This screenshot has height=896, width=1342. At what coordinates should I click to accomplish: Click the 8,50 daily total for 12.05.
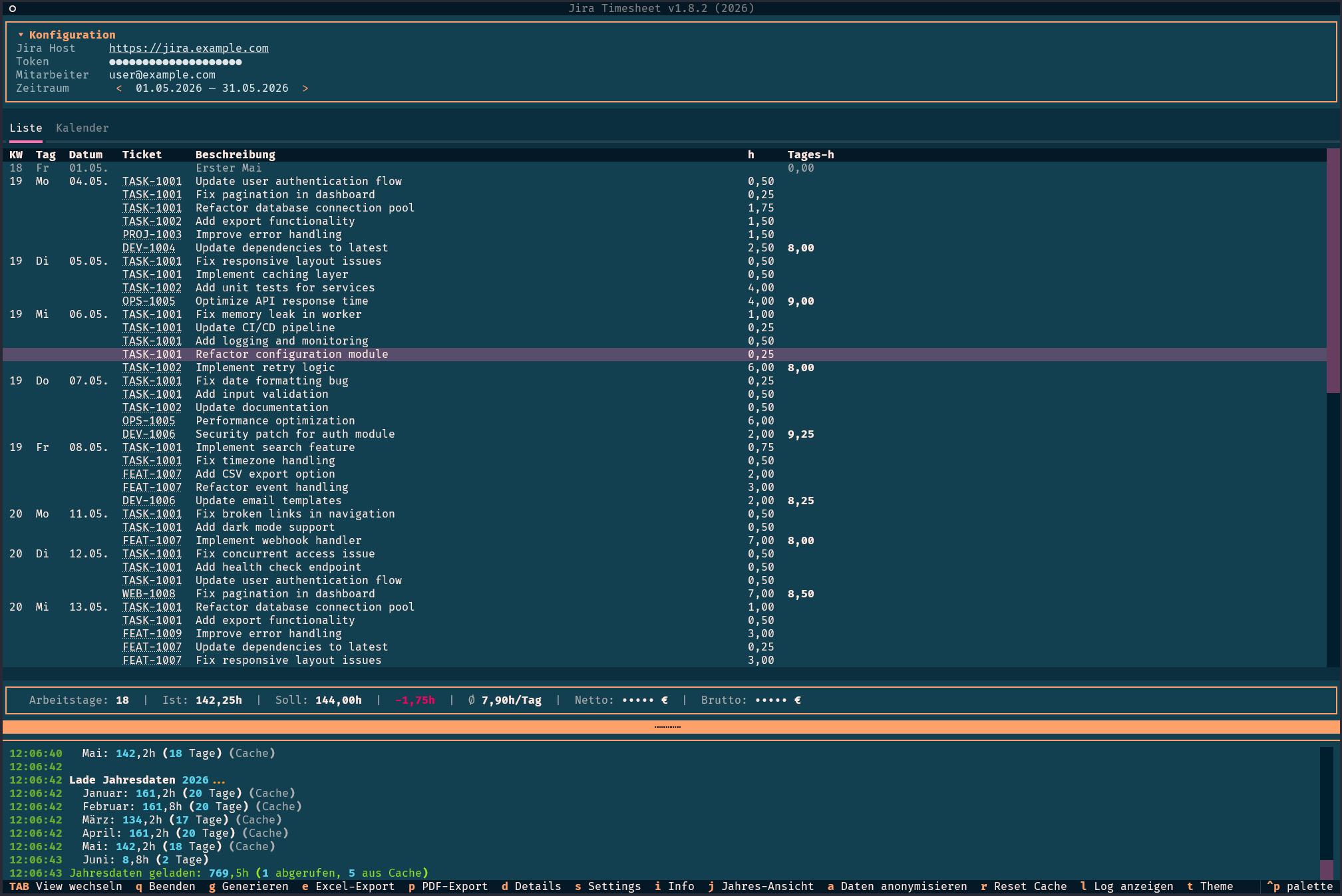tap(801, 593)
